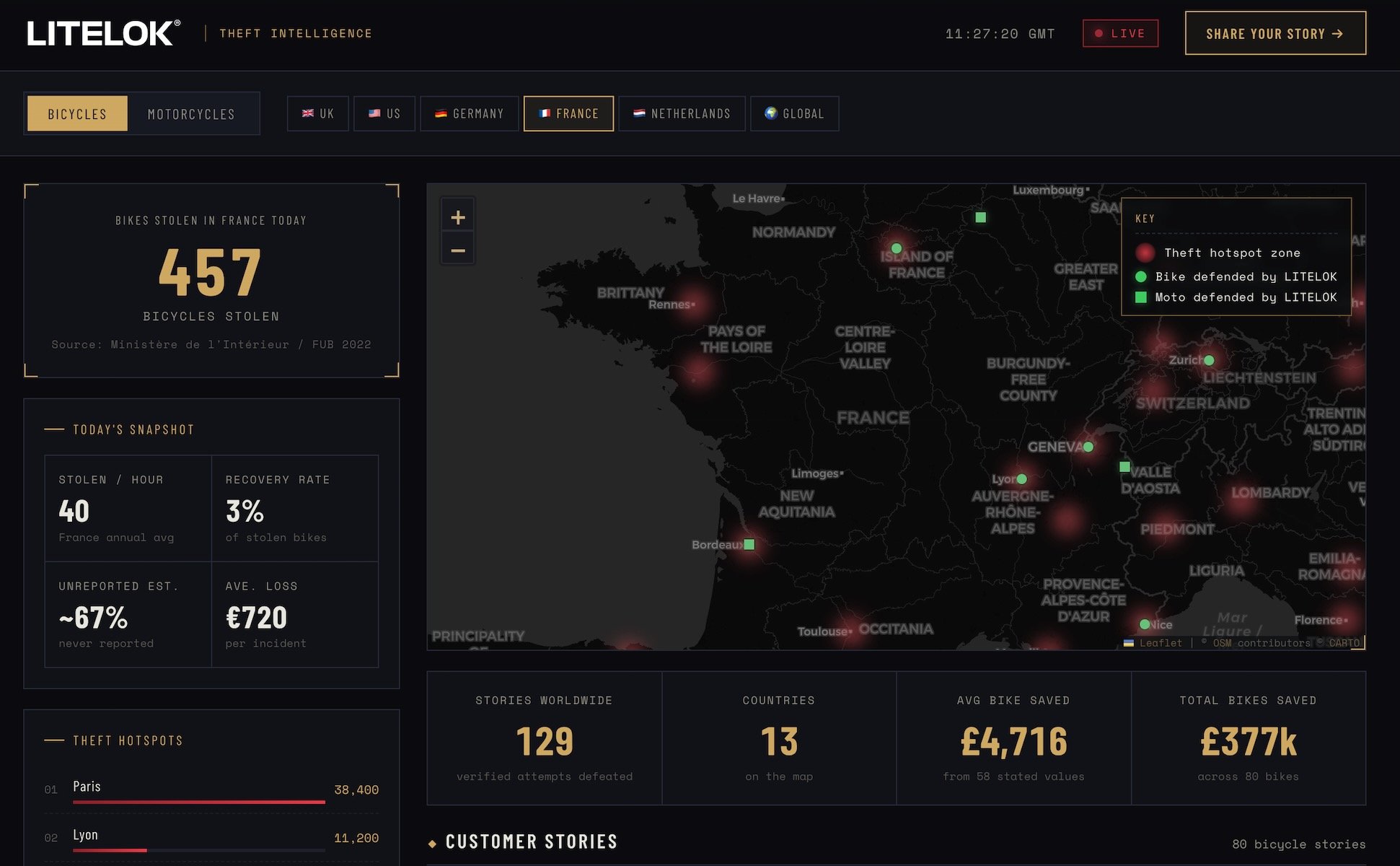Viewport: 1400px width, 866px height.
Task: Open CARTO attribution link
Action: (1344, 643)
